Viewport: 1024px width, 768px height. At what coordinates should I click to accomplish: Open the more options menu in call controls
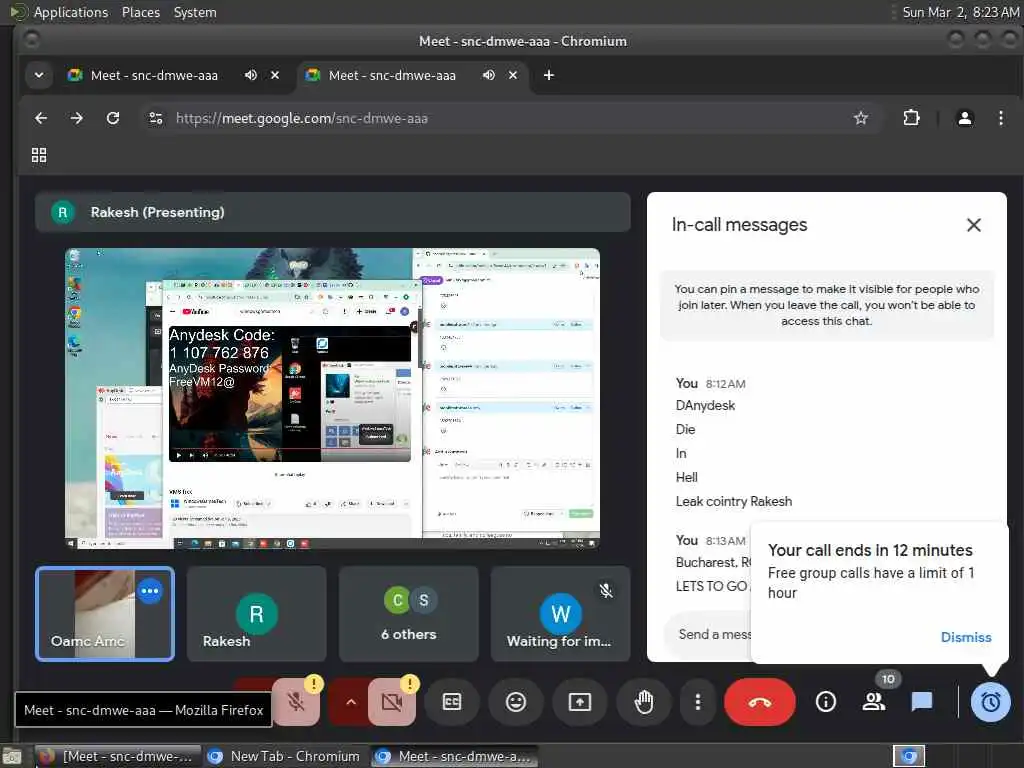point(697,702)
